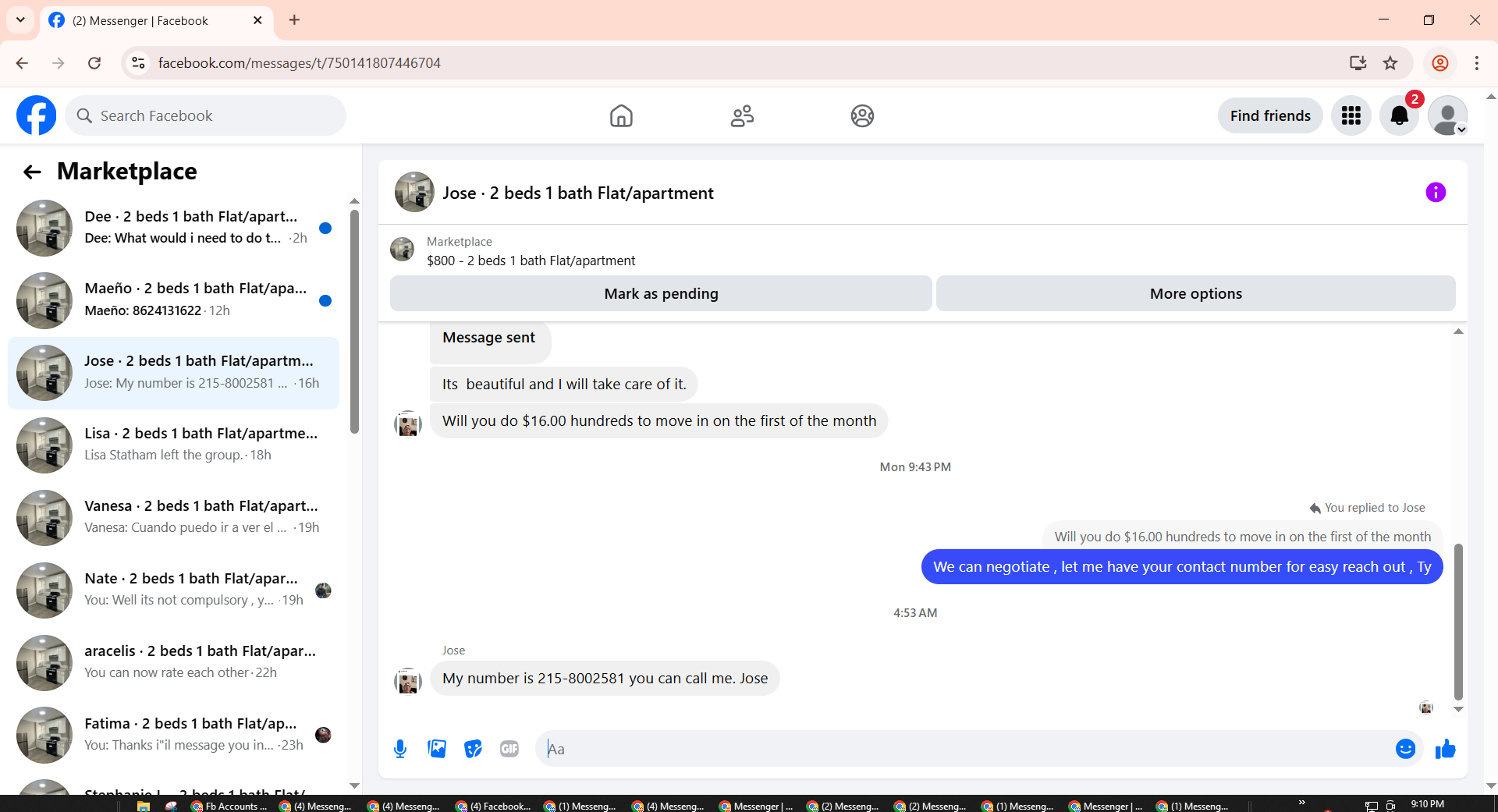Close the Messenger | Facebook tab
This screenshot has width=1498, height=812.
click(257, 20)
